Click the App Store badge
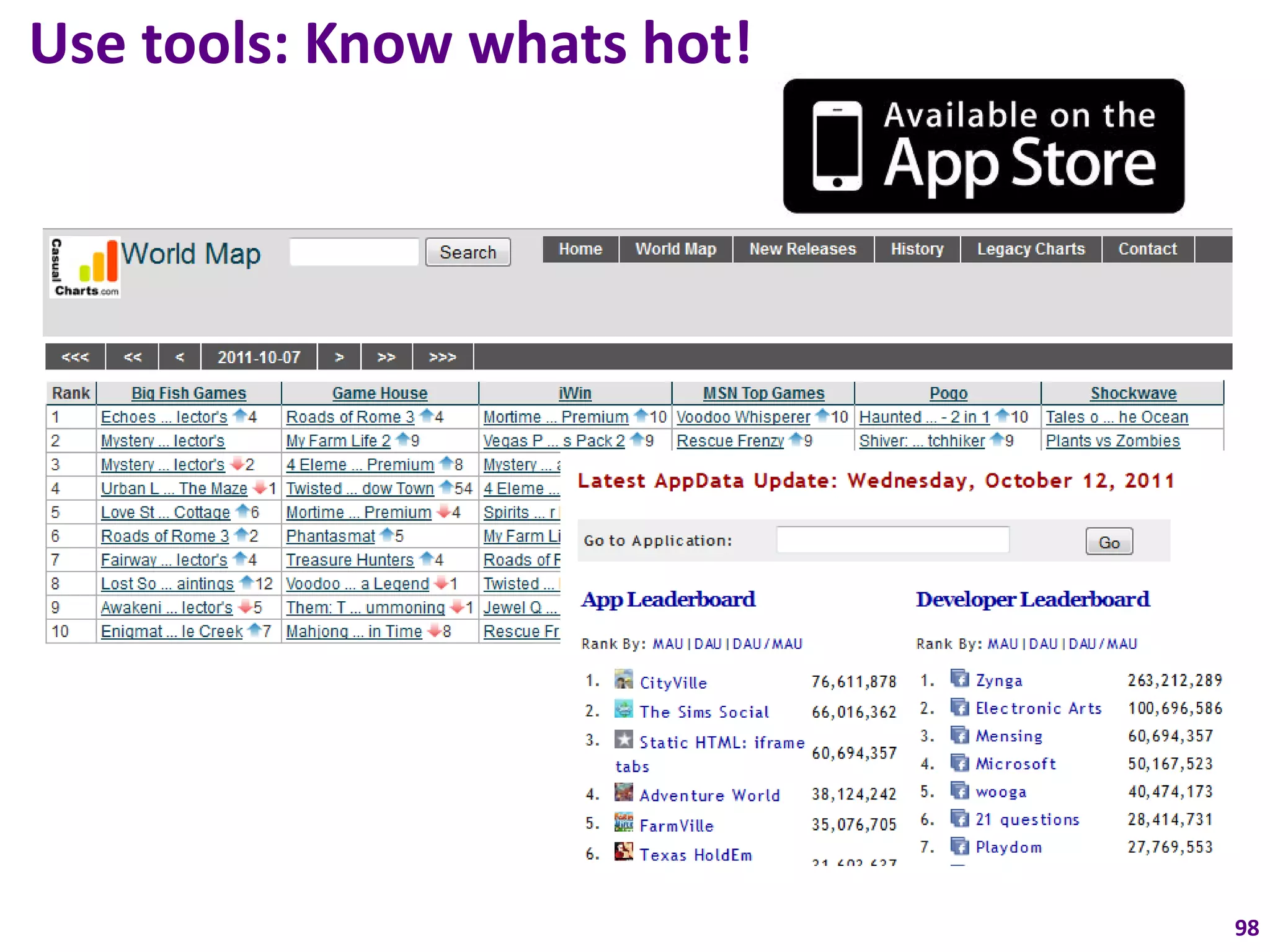Viewport: 1270px width, 952px height. 984,146
